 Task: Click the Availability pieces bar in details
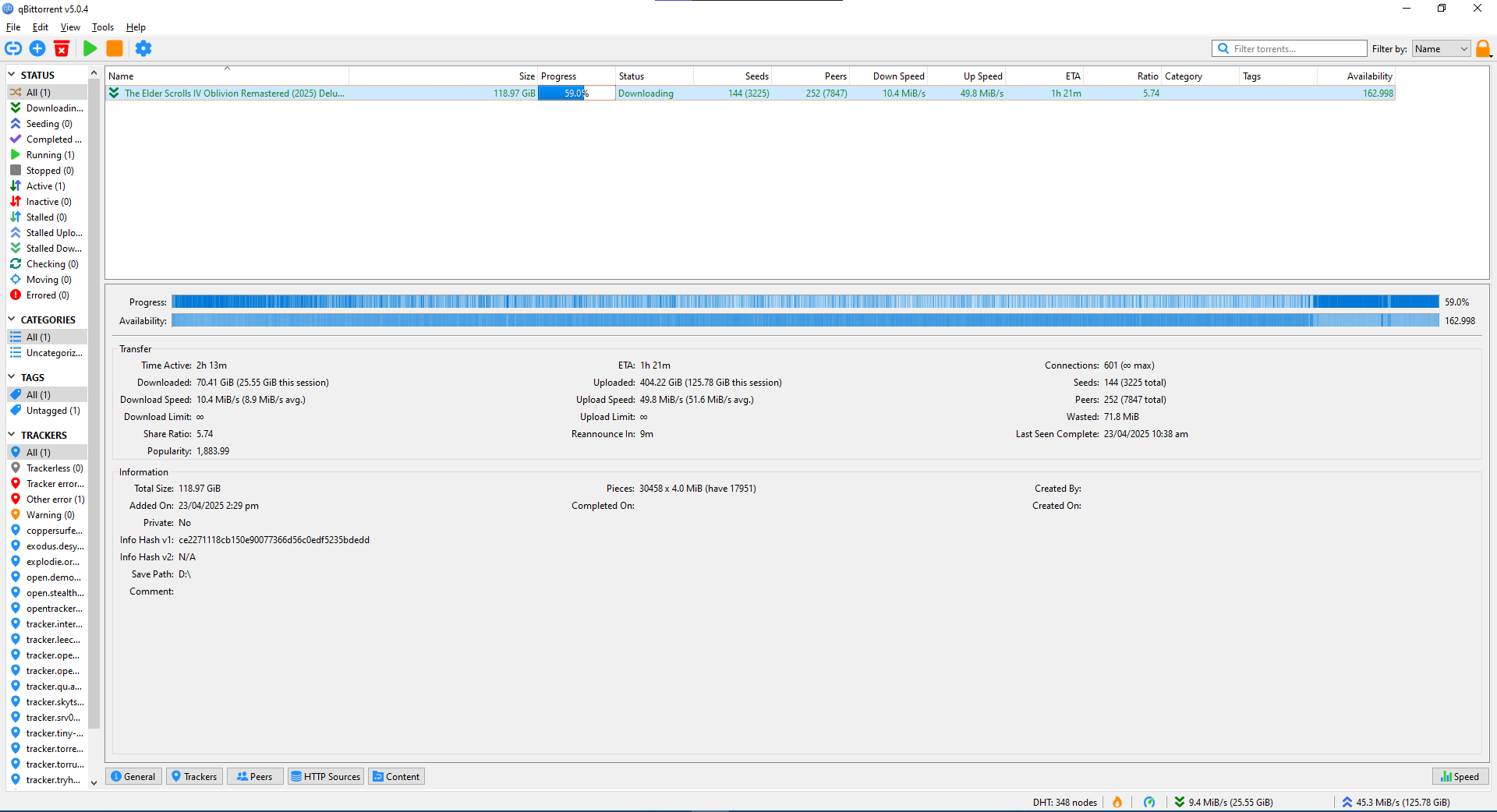pyautogui.click(x=805, y=320)
